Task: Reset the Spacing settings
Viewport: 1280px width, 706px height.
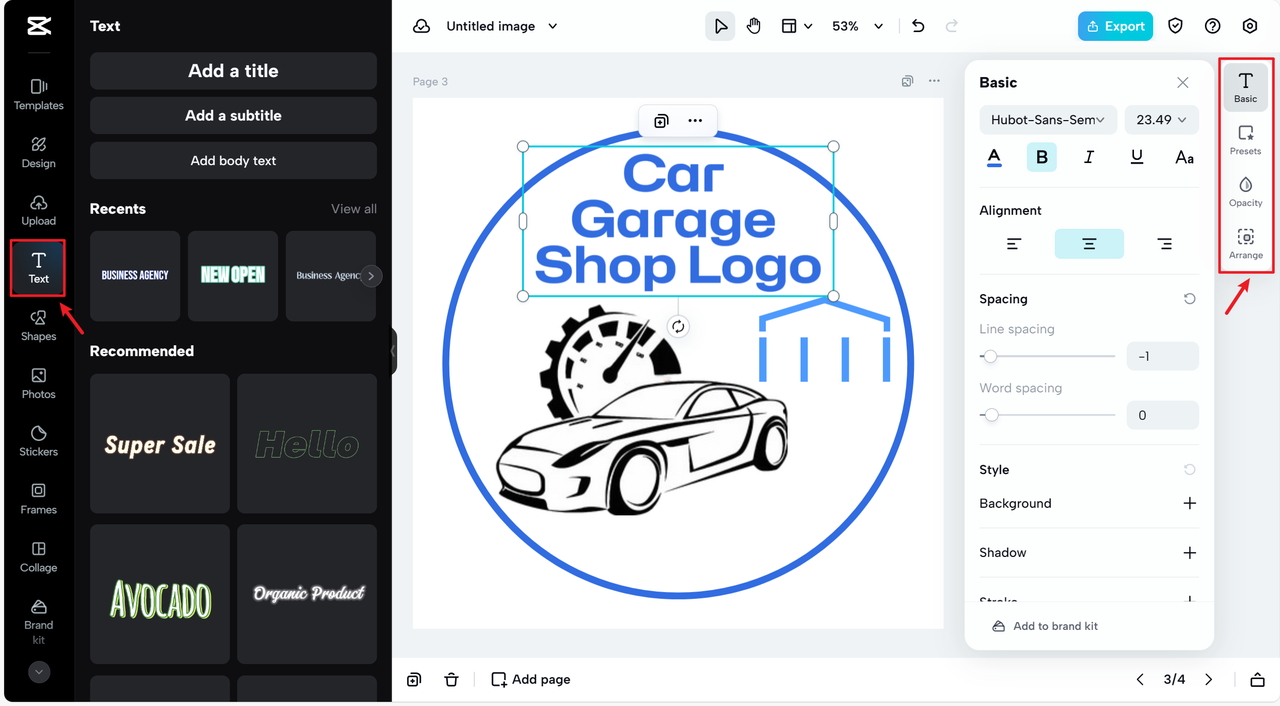Action: [1189, 299]
